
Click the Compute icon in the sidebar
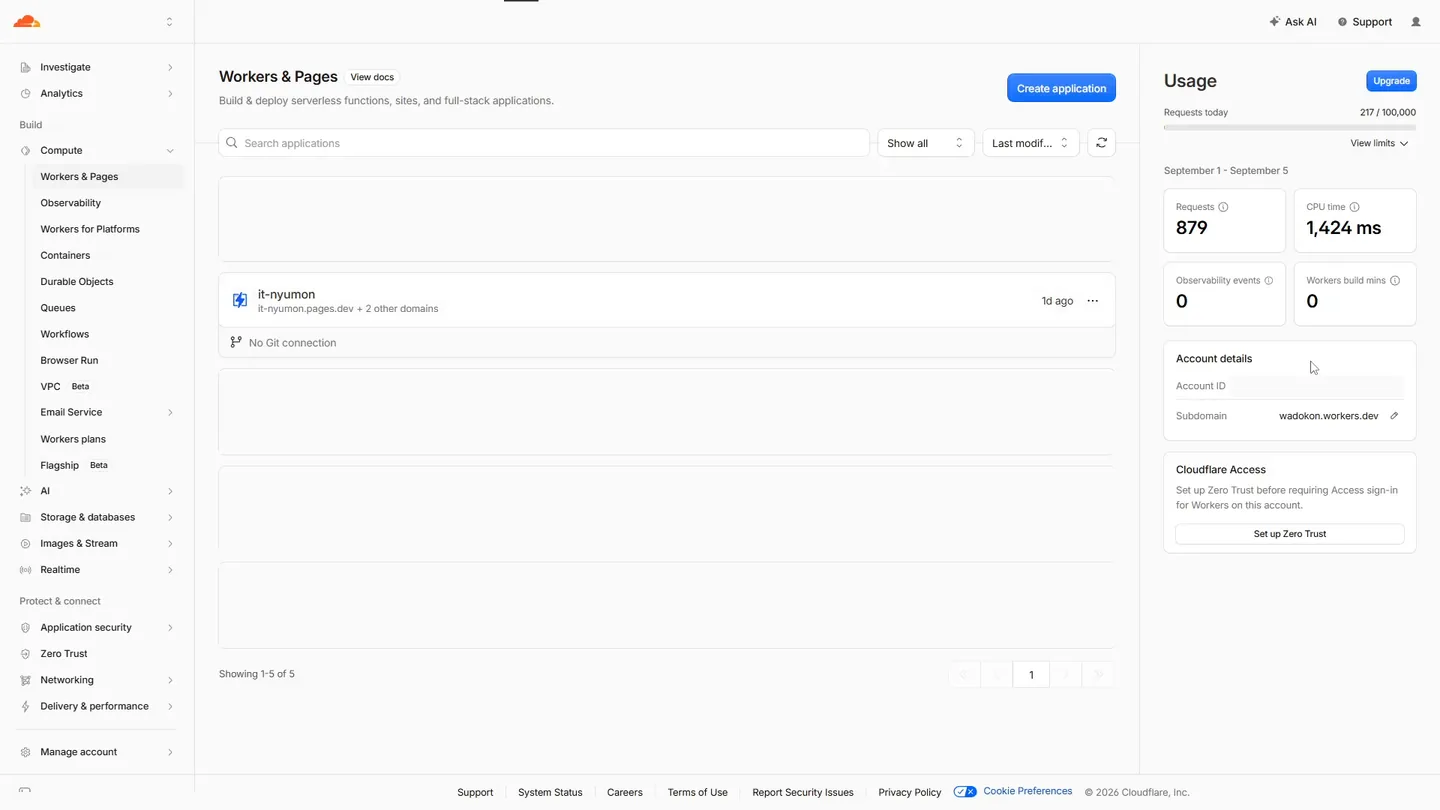[x=25, y=151]
